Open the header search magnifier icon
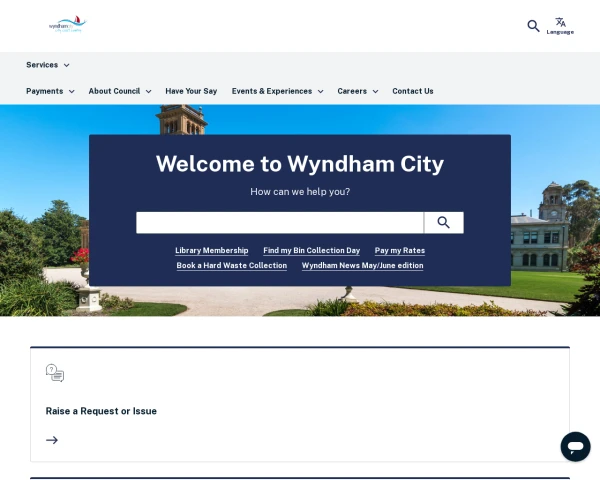 tap(533, 26)
